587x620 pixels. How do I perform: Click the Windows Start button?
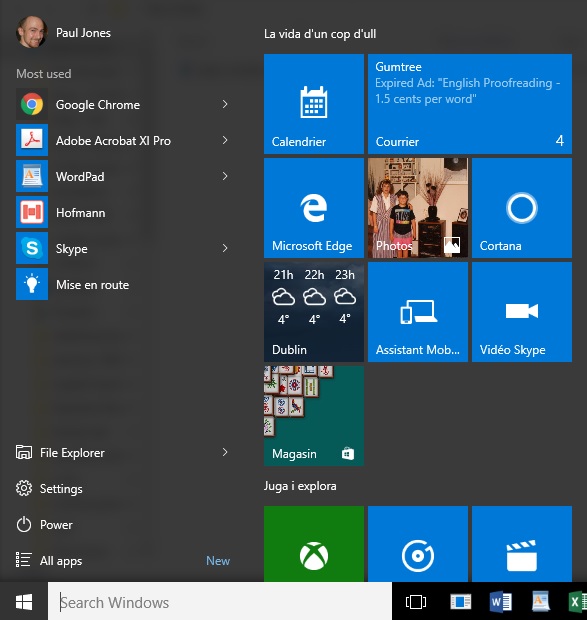point(24,601)
